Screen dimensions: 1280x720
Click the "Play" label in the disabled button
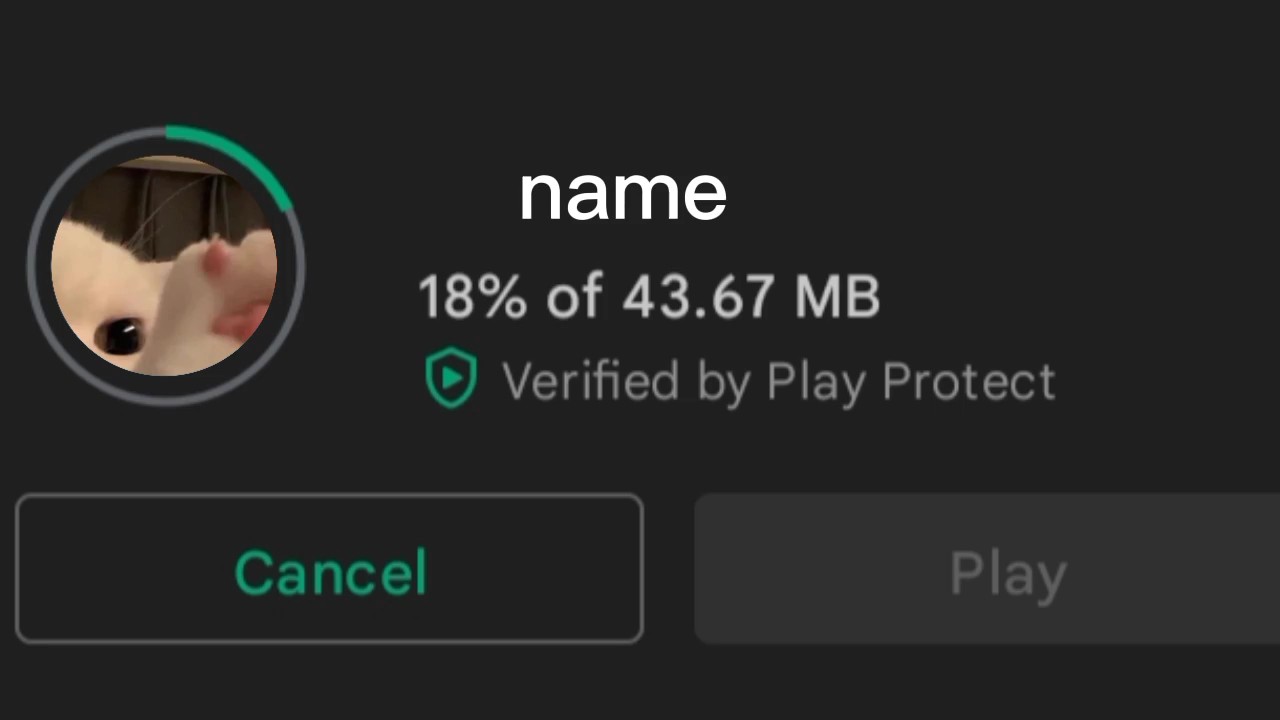[x=1007, y=574]
